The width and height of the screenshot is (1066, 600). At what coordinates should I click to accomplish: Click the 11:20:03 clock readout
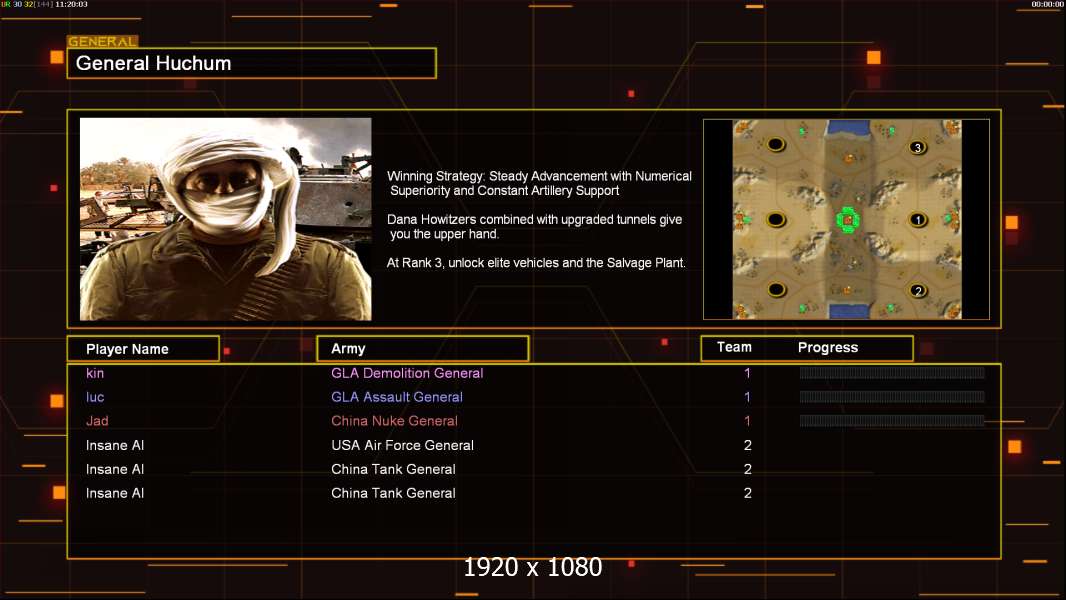[x=71, y=4]
